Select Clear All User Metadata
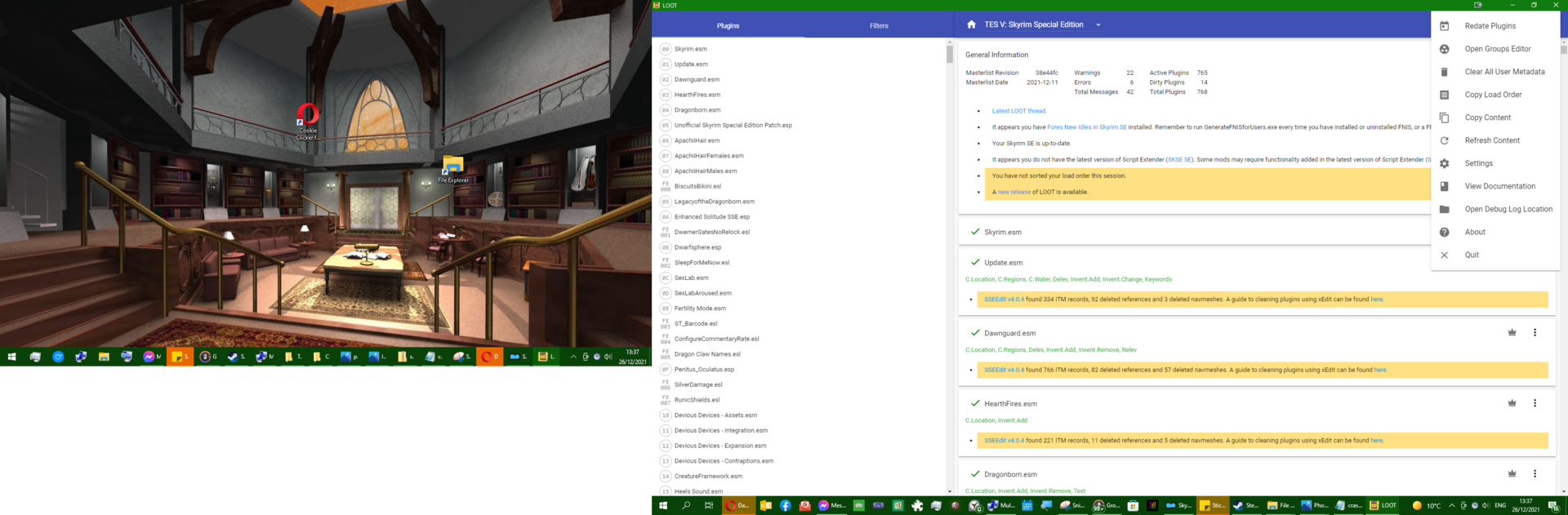The width and height of the screenshot is (1568, 515). coord(1495,72)
